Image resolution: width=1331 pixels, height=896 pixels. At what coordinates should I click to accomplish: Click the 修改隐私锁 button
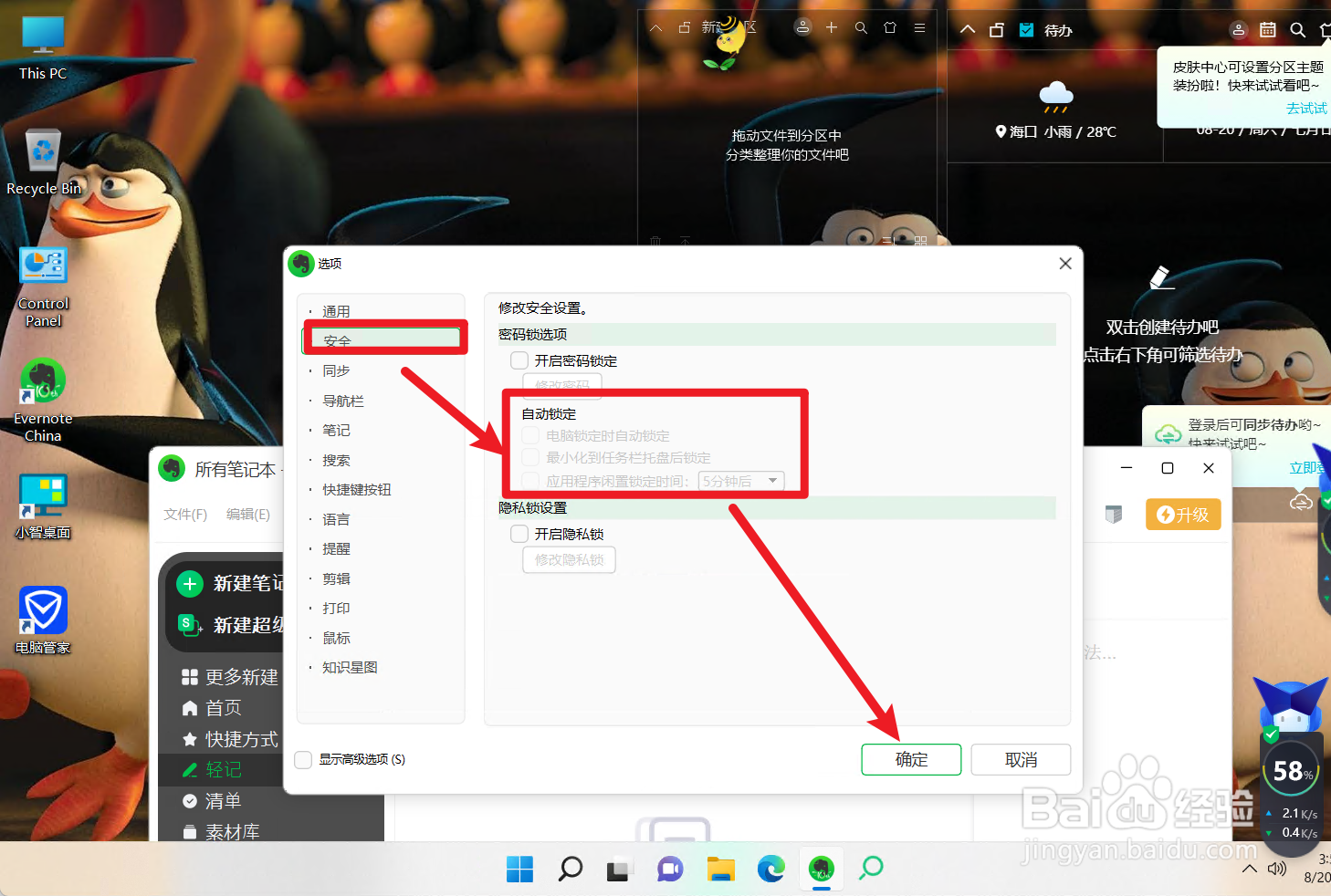pyautogui.click(x=569, y=559)
